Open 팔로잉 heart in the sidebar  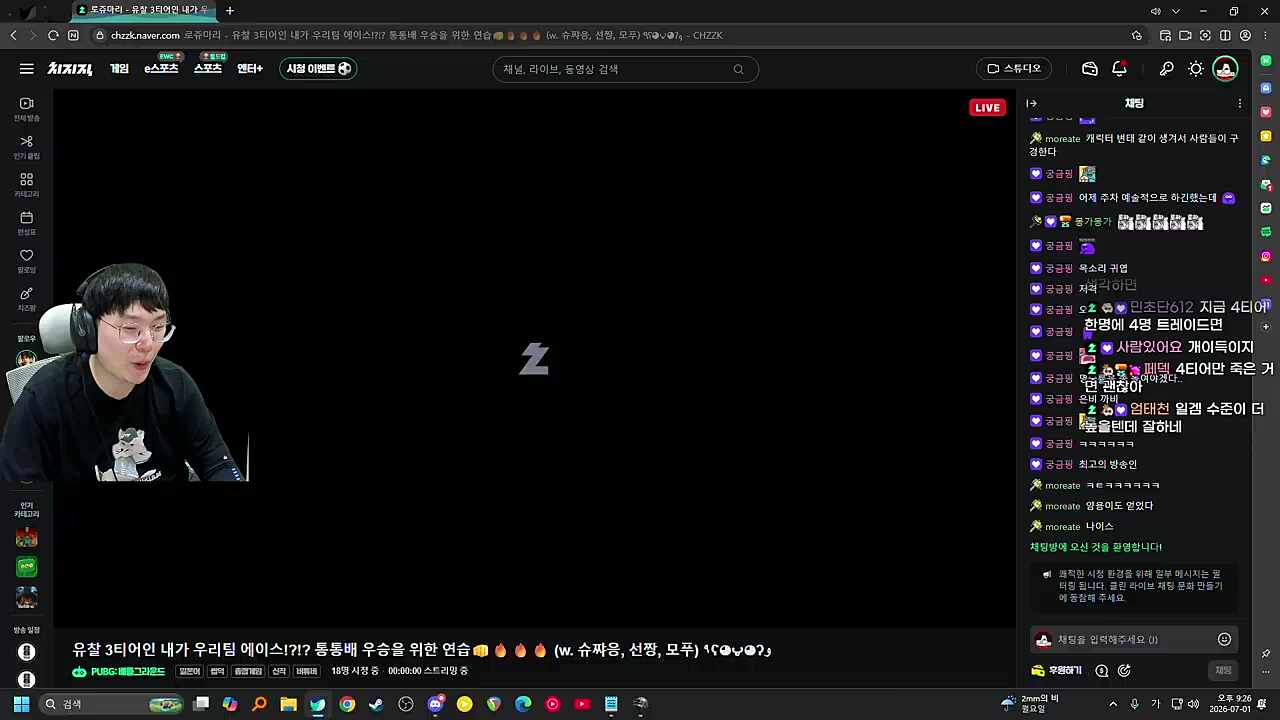tap(27, 261)
